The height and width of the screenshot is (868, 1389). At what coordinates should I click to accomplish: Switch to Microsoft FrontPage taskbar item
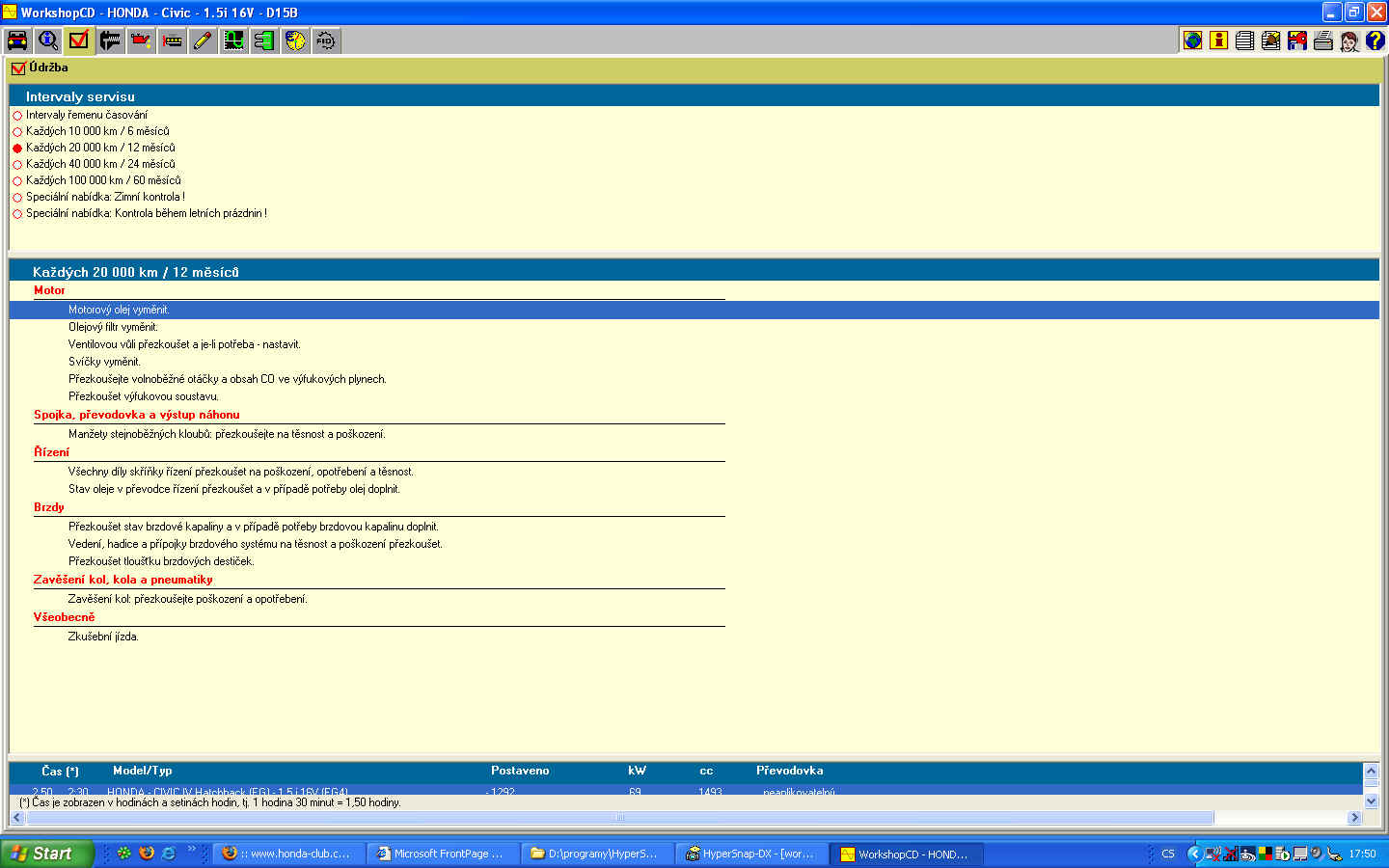(x=441, y=854)
